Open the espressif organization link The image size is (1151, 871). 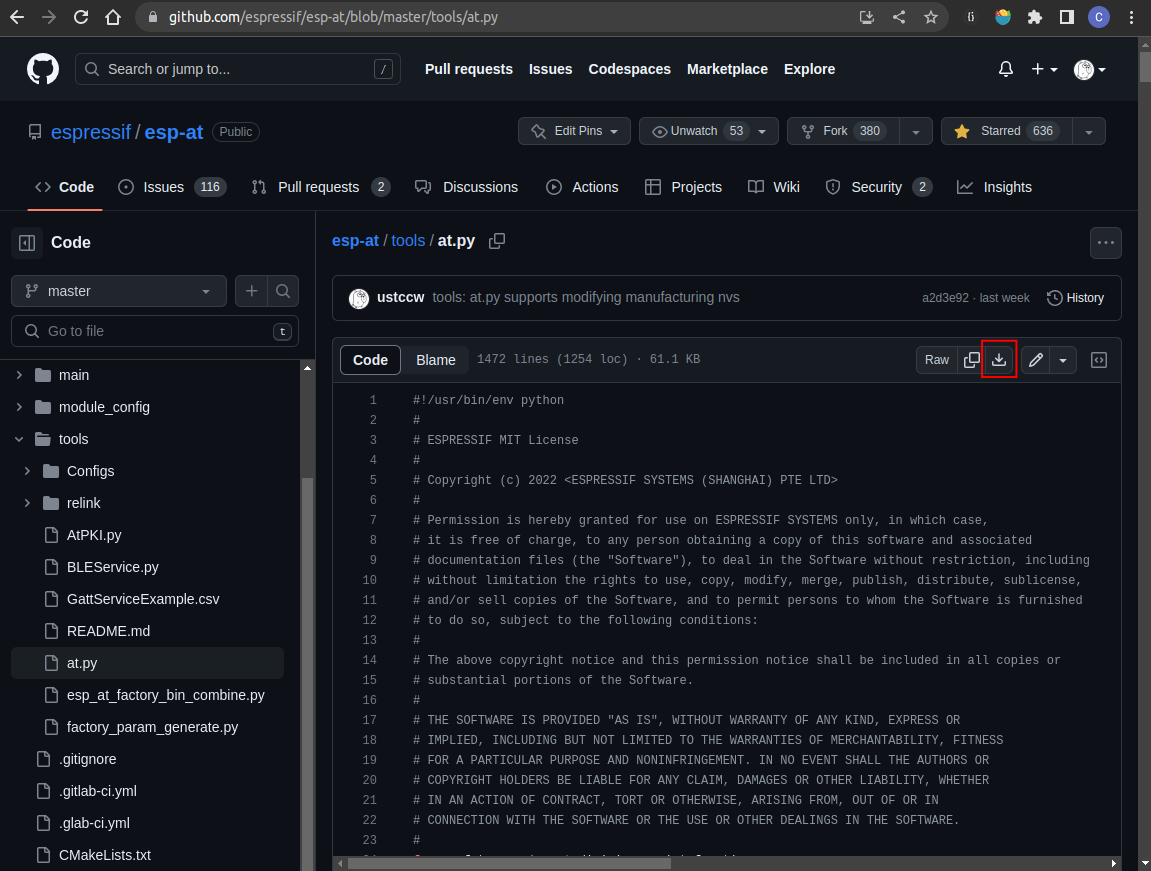pos(92,131)
